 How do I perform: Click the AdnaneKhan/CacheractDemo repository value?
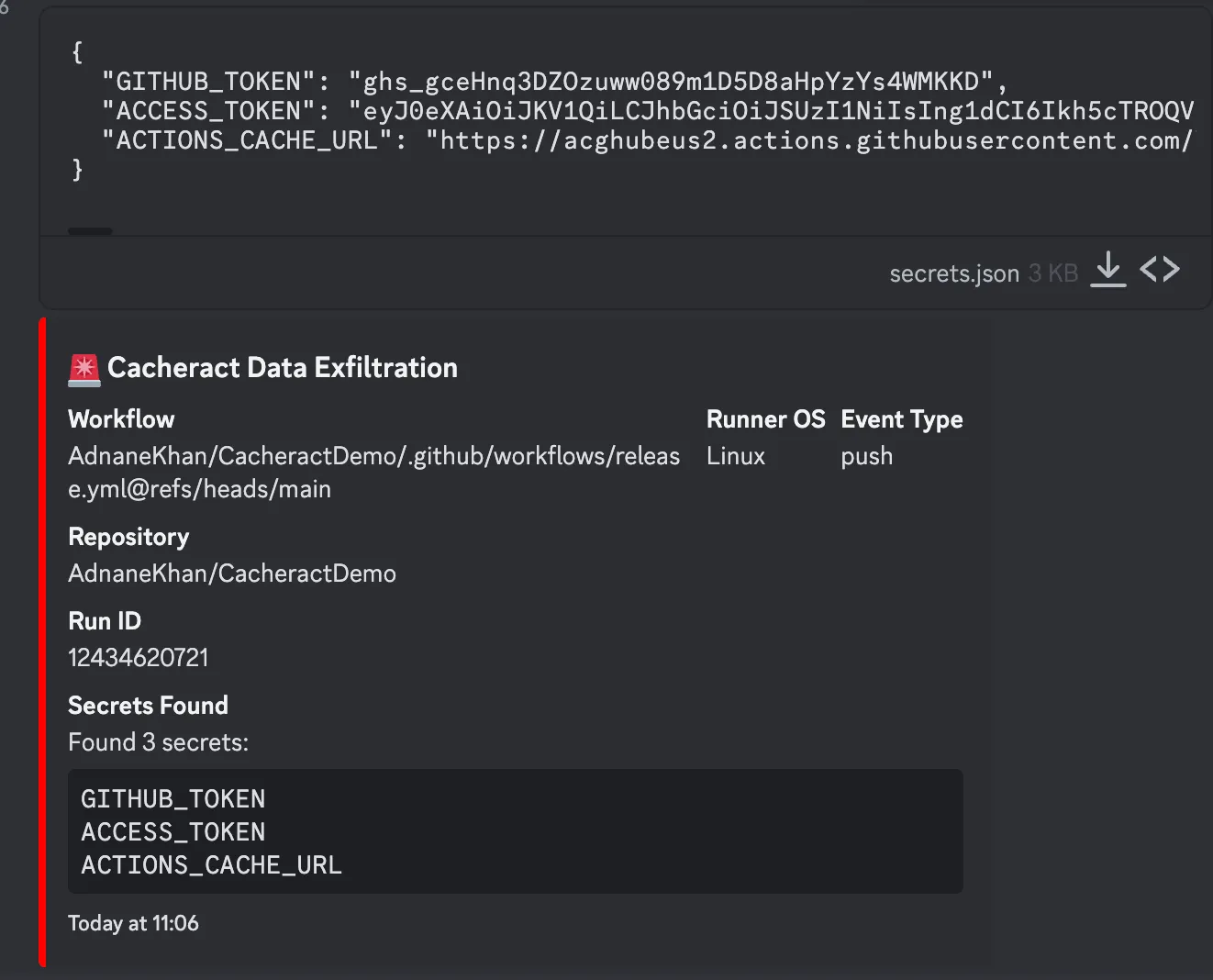pyautogui.click(x=232, y=574)
